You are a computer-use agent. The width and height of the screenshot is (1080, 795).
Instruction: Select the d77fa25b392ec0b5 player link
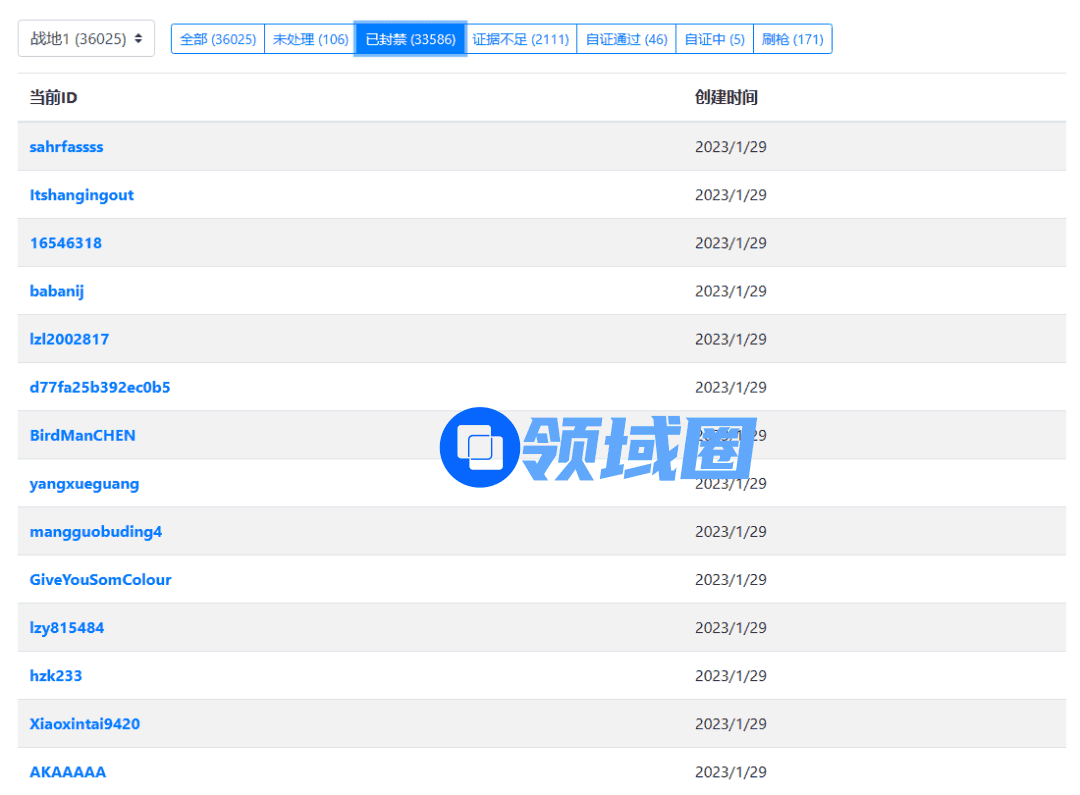click(100, 387)
